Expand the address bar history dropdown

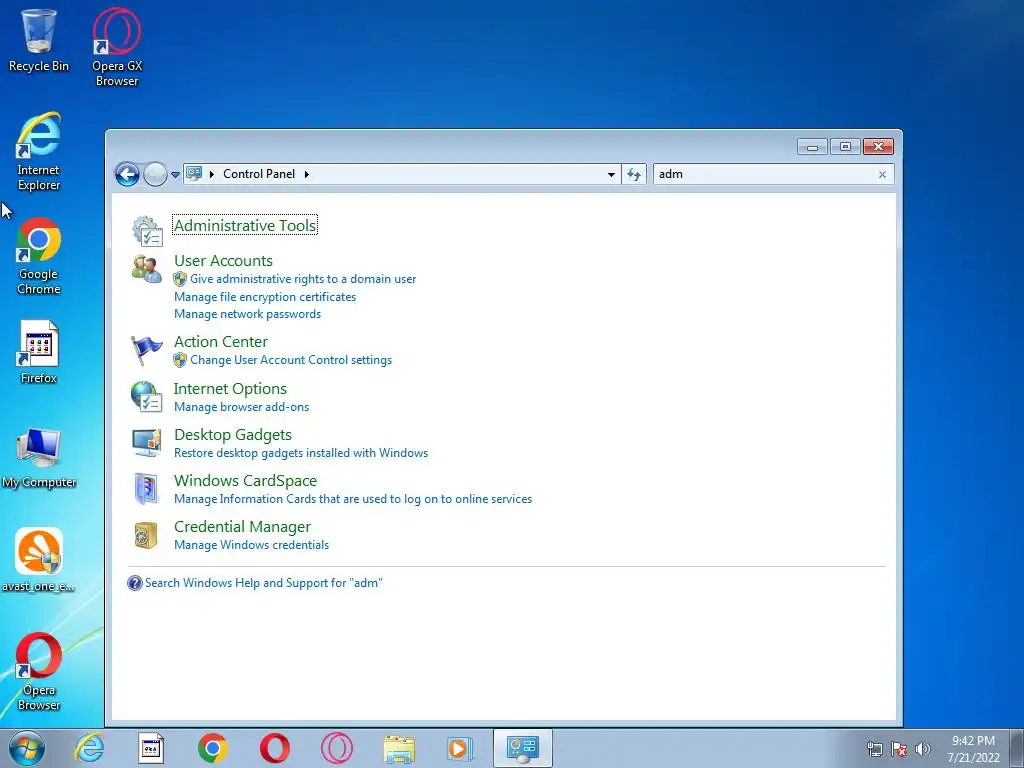[611, 174]
